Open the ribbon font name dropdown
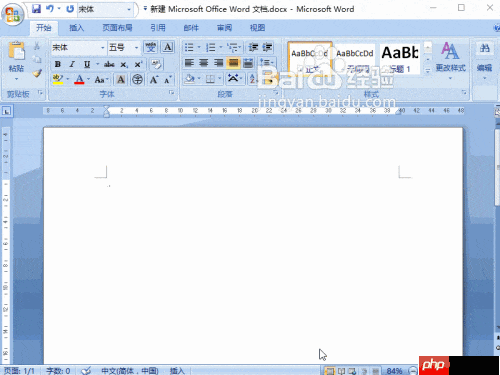Image resolution: width=500 pixels, height=375 pixels. [103, 48]
